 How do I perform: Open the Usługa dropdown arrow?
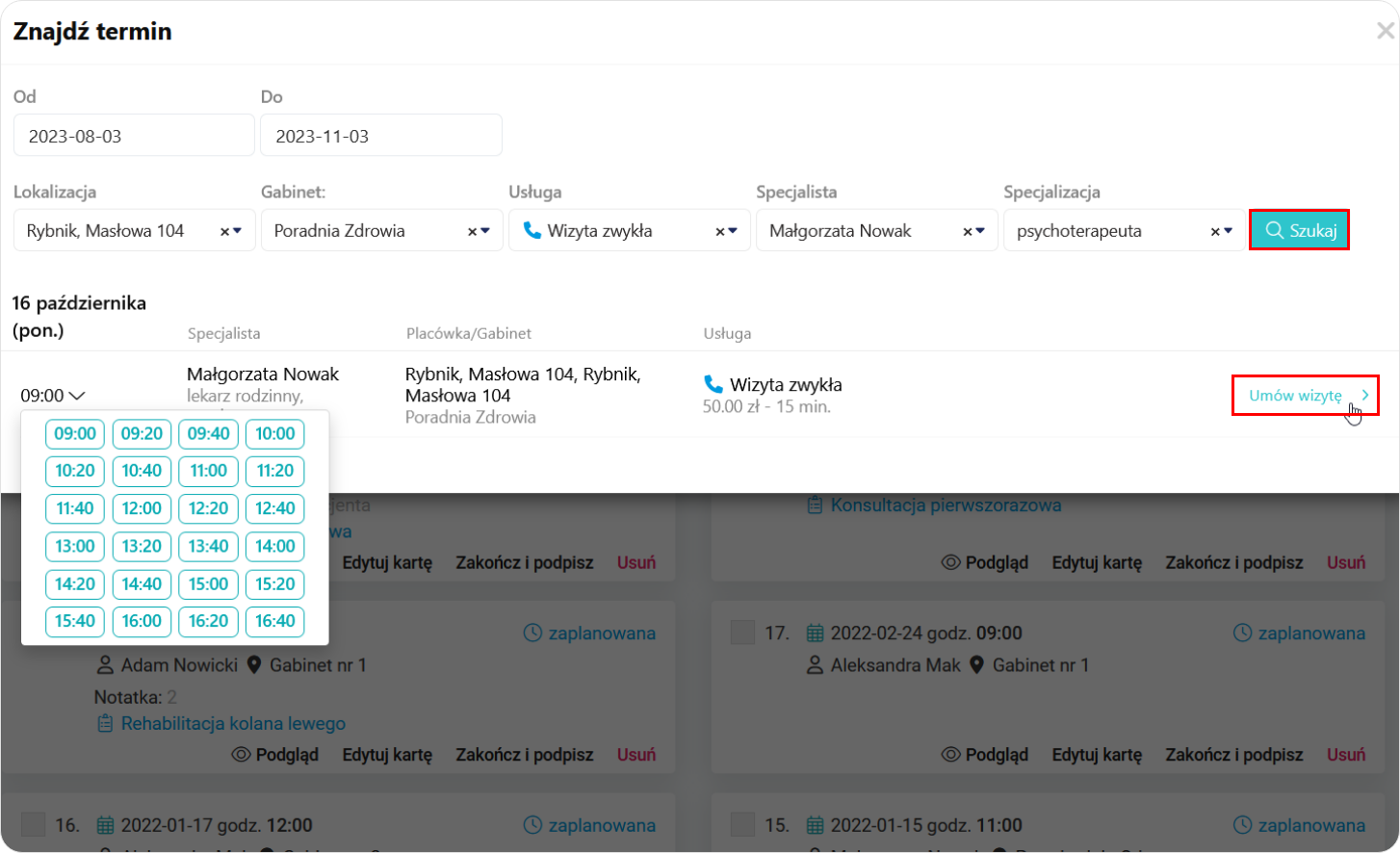tap(733, 231)
